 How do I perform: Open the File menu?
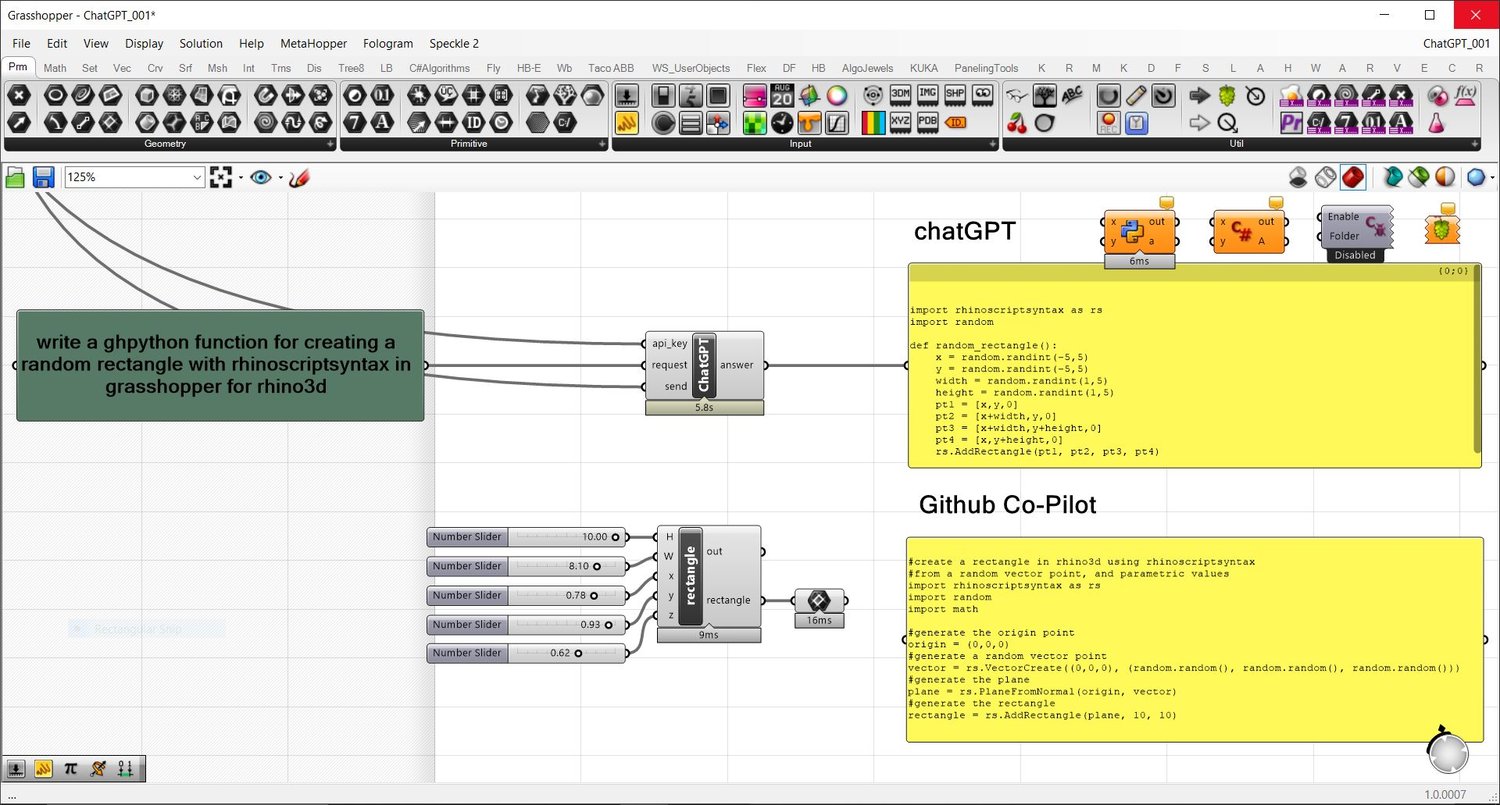[21, 43]
